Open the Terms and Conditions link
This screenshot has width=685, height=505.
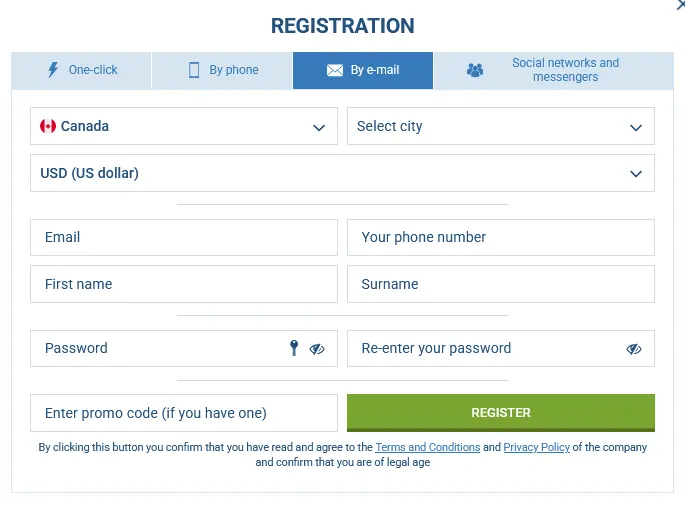(x=428, y=447)
